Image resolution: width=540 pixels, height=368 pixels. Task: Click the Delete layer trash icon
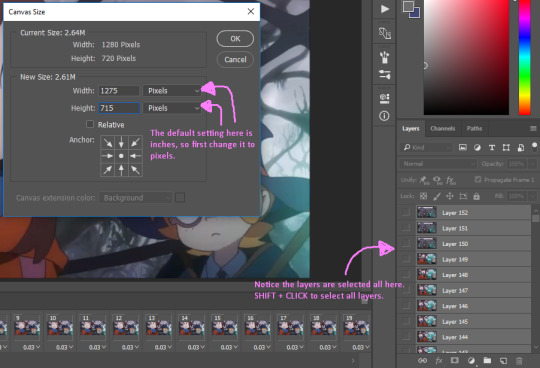519,360
